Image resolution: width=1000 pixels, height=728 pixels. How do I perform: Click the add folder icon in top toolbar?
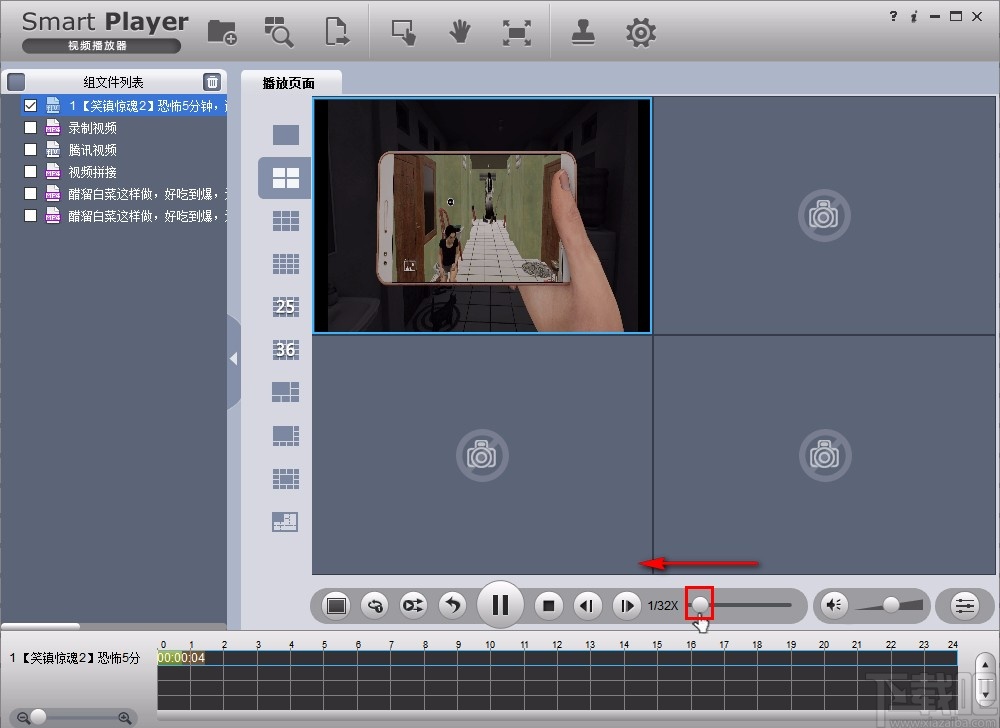(222, 32)
